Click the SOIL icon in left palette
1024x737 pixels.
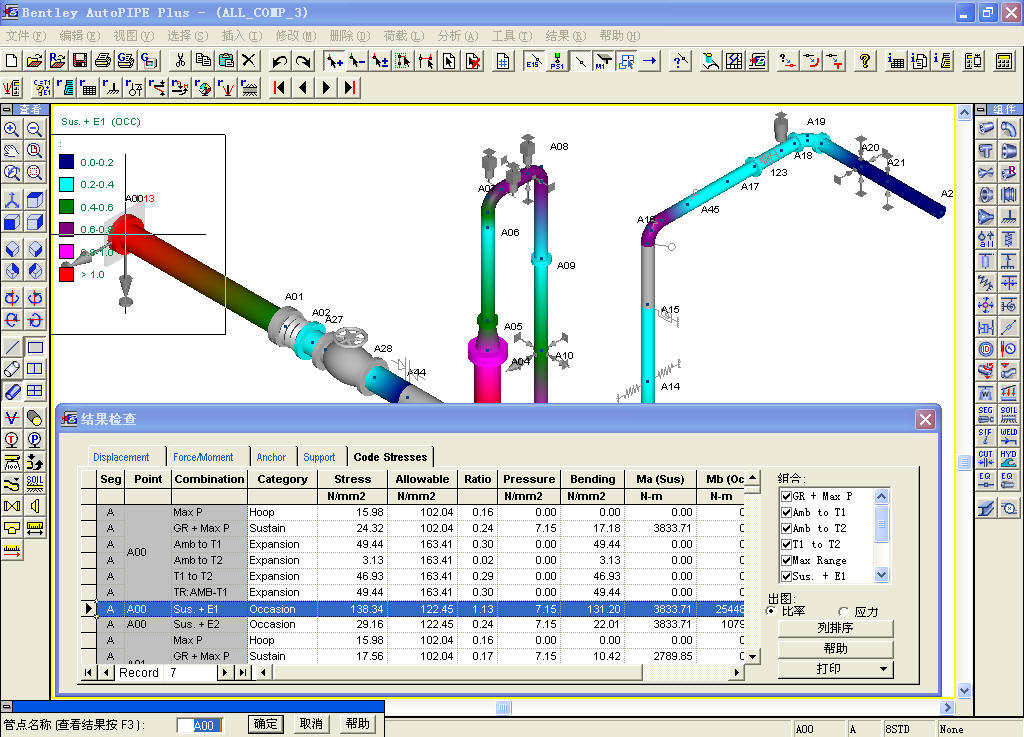pyautogui.click(x=35, y=484)
